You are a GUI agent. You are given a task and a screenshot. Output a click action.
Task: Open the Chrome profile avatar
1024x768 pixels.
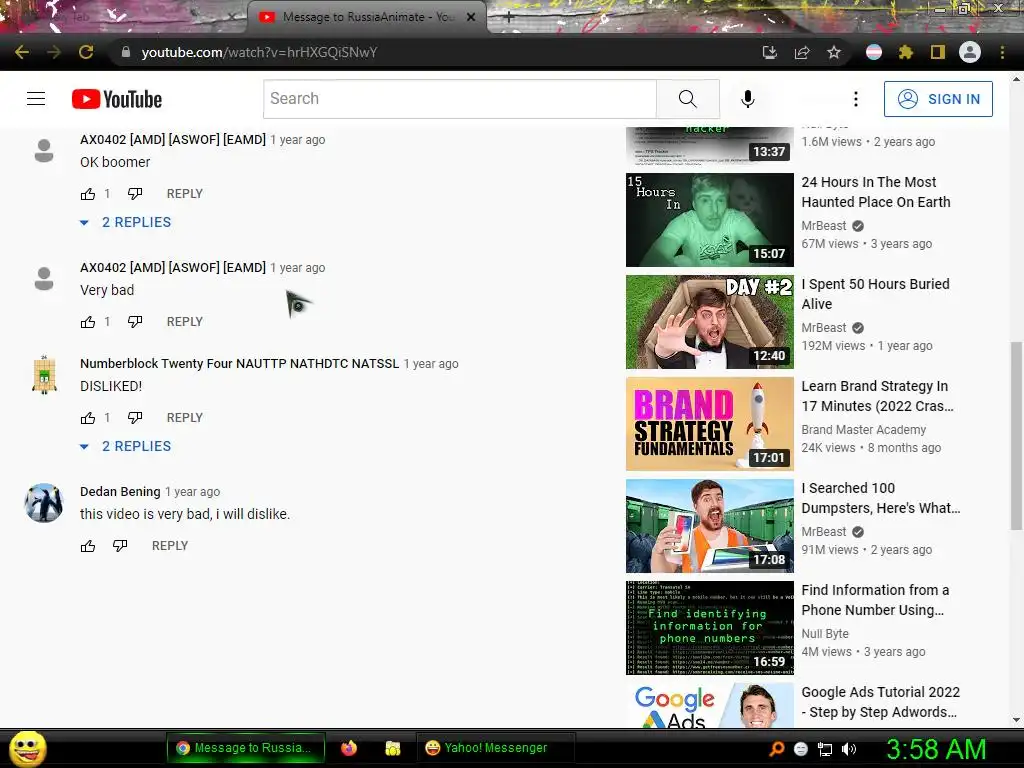[x=970, y=52]
